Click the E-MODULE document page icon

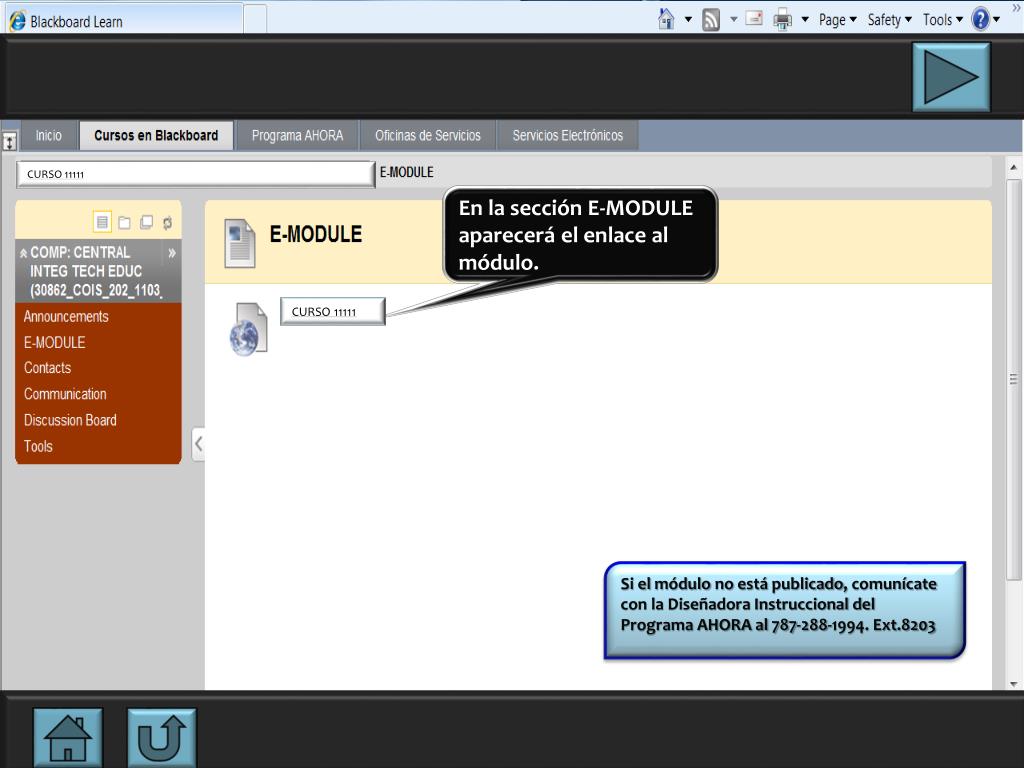[240, 243]
